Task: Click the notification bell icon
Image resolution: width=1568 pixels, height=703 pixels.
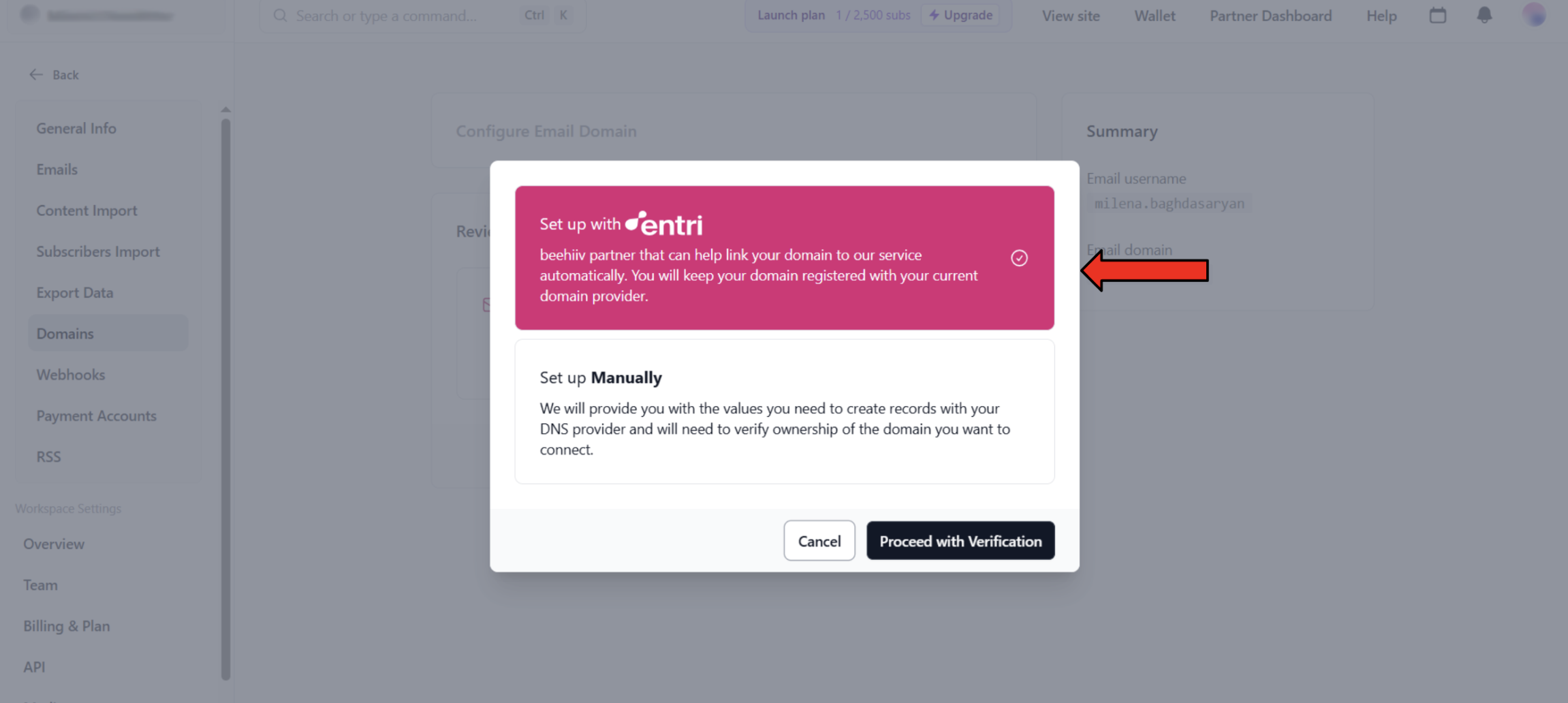Action: pyautogui.click(x=1484, y=15)
